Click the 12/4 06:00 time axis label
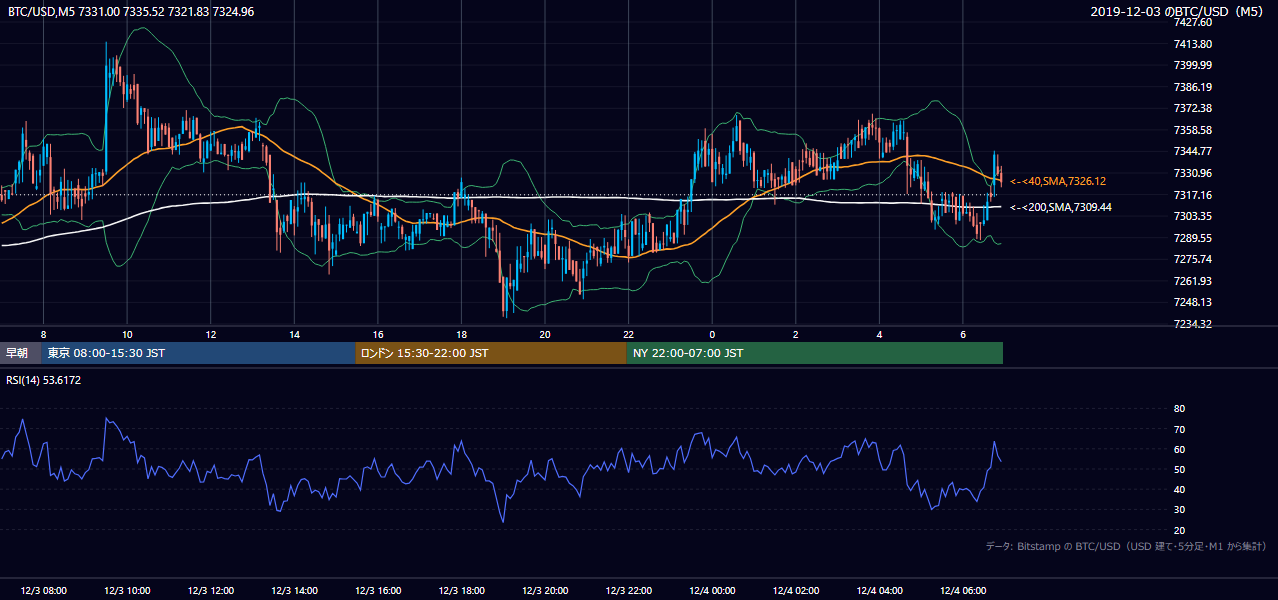 (962, 590)
